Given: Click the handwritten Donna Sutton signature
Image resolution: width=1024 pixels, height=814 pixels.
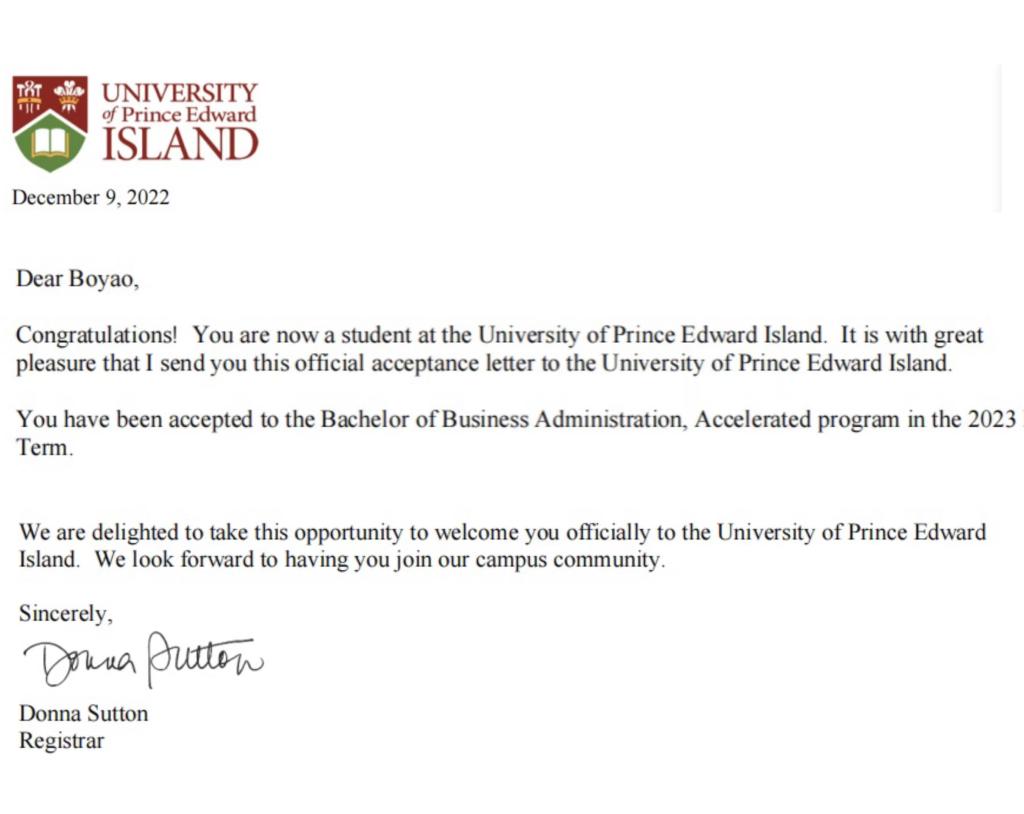Looking at the screenshot, I should tap(144, 661).
